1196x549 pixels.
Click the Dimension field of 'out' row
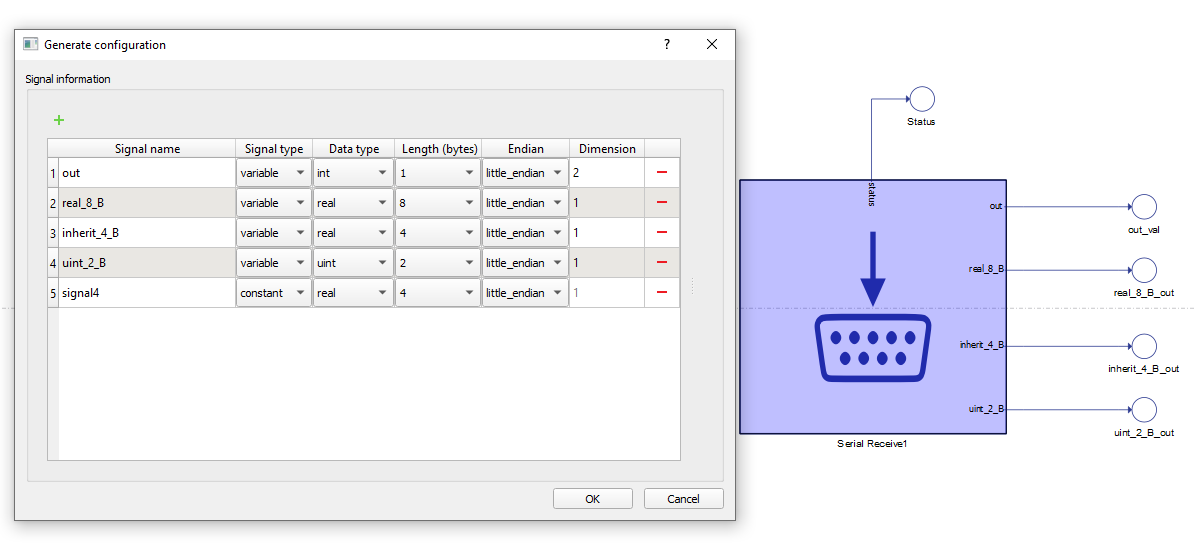pos(607,173)
